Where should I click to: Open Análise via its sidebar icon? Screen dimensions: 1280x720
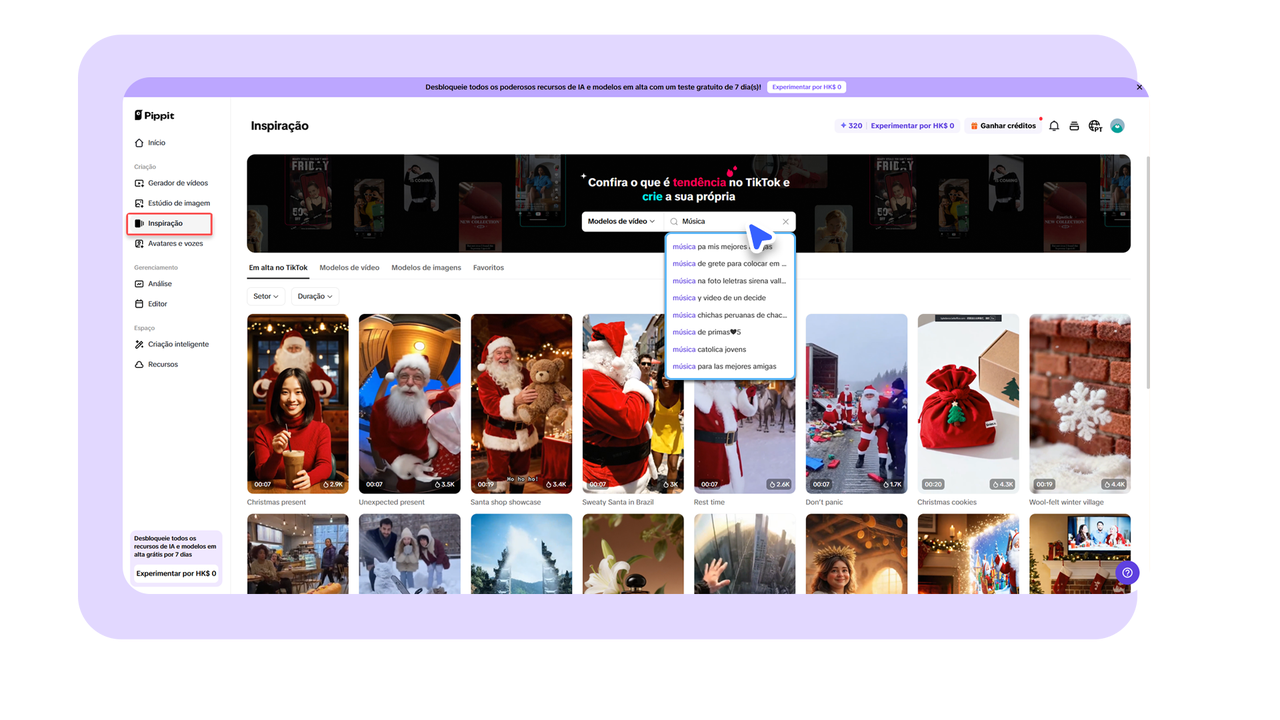(x=139, y=284)
